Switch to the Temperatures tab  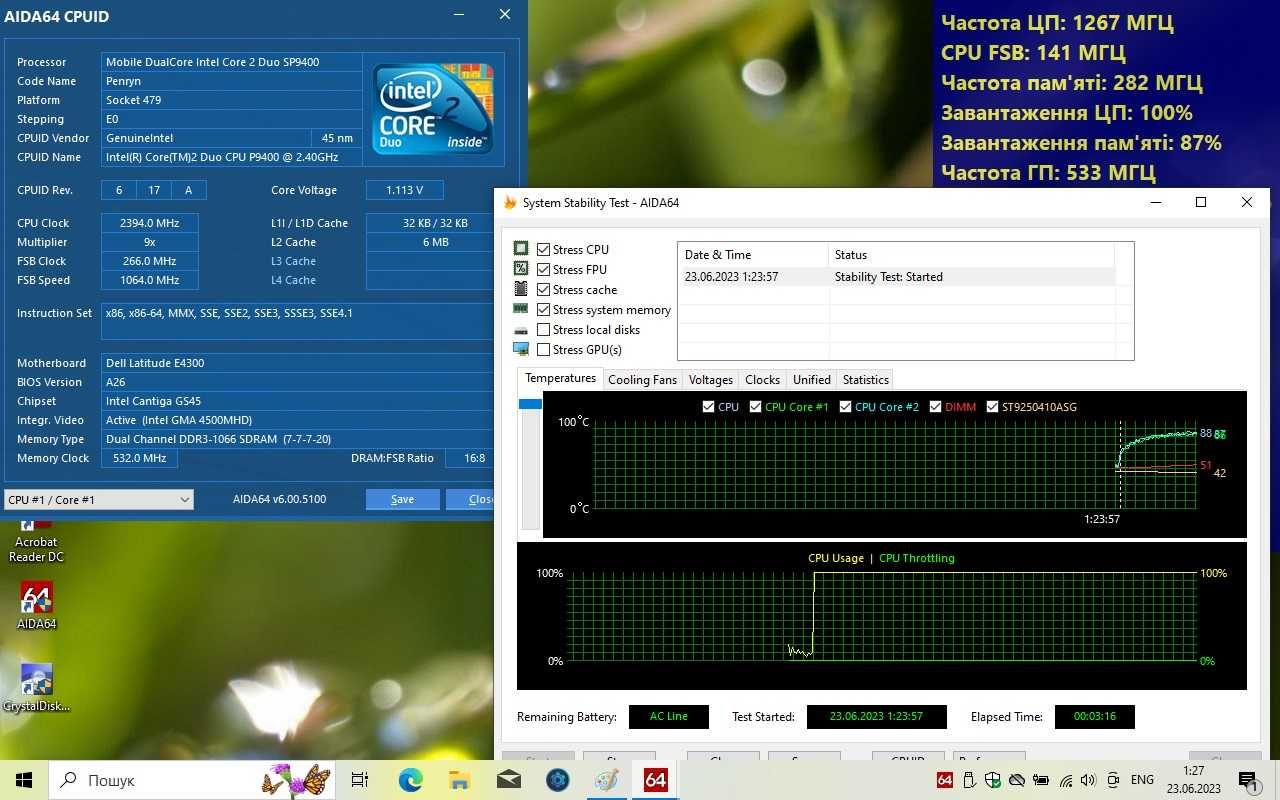pos(560,378)
